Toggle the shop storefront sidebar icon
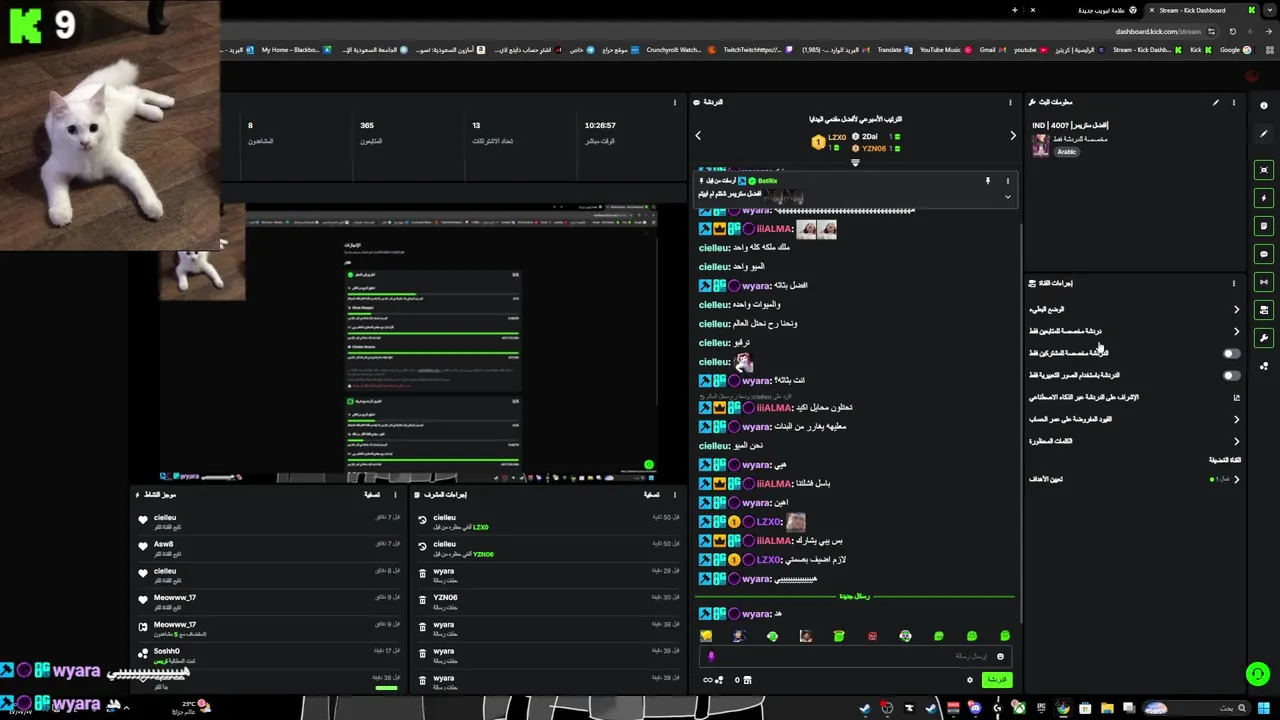1280x720 pixels. (1264, 310)
